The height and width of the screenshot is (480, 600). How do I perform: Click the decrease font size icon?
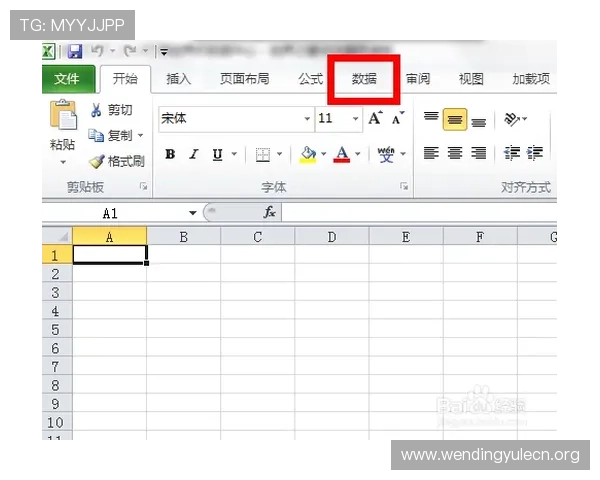click(398, 118)
